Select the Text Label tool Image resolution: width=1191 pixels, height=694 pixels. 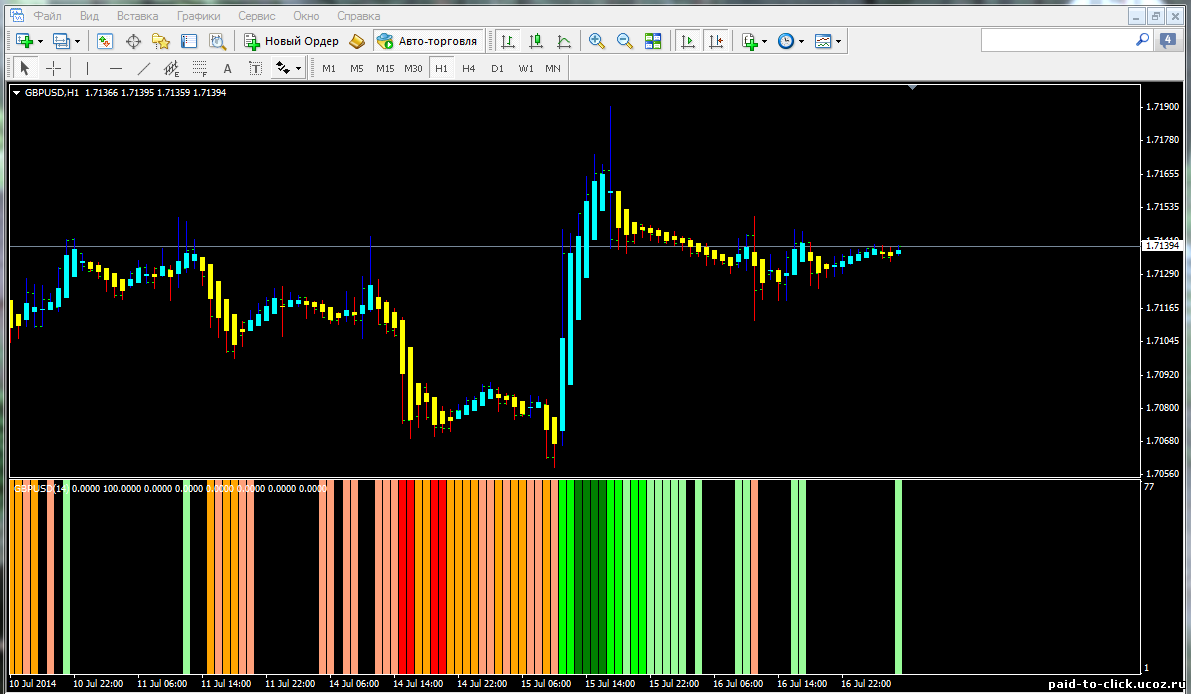point(256,68)
